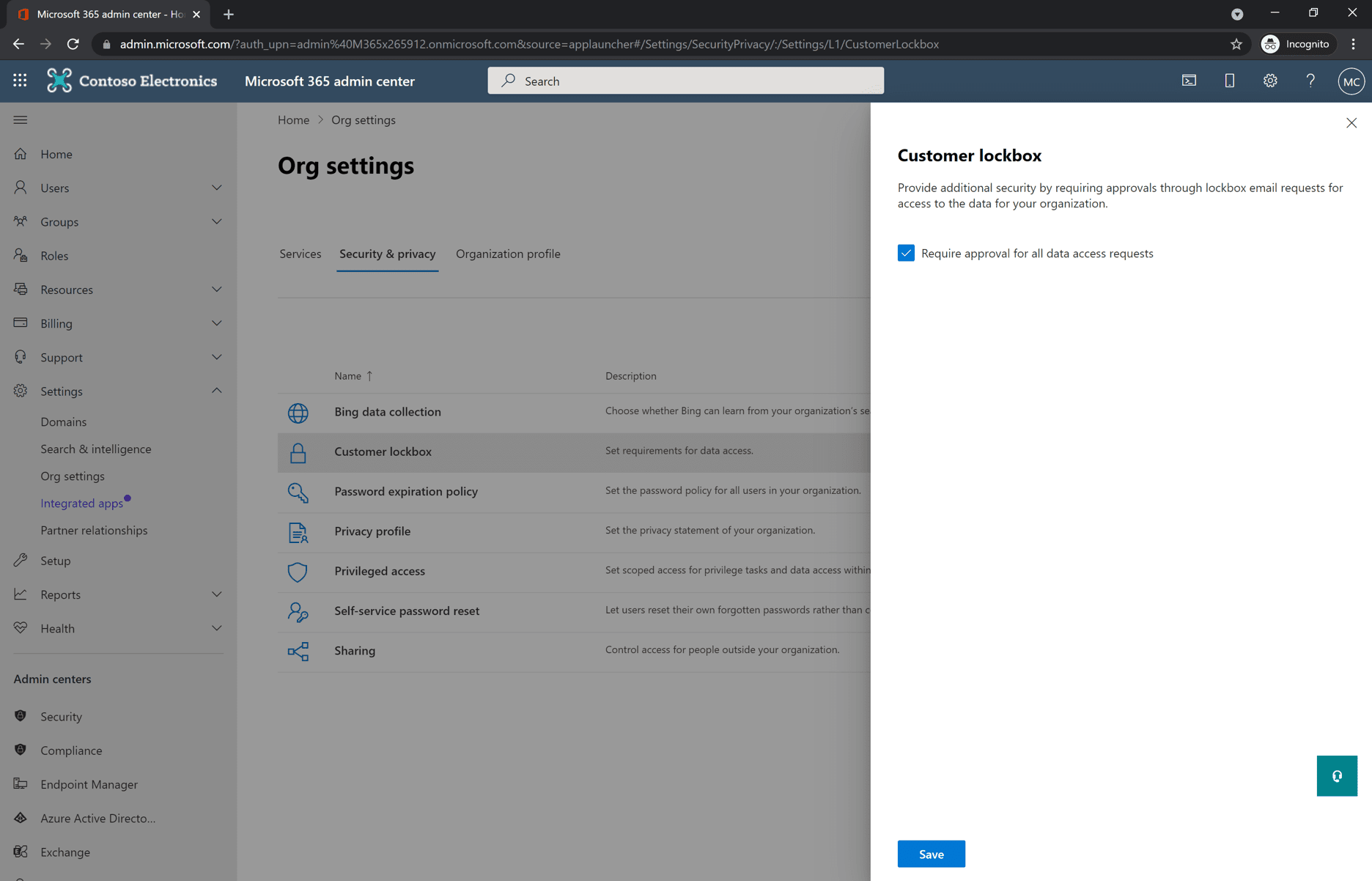Open the MC account avatar

pos(1351,81)
